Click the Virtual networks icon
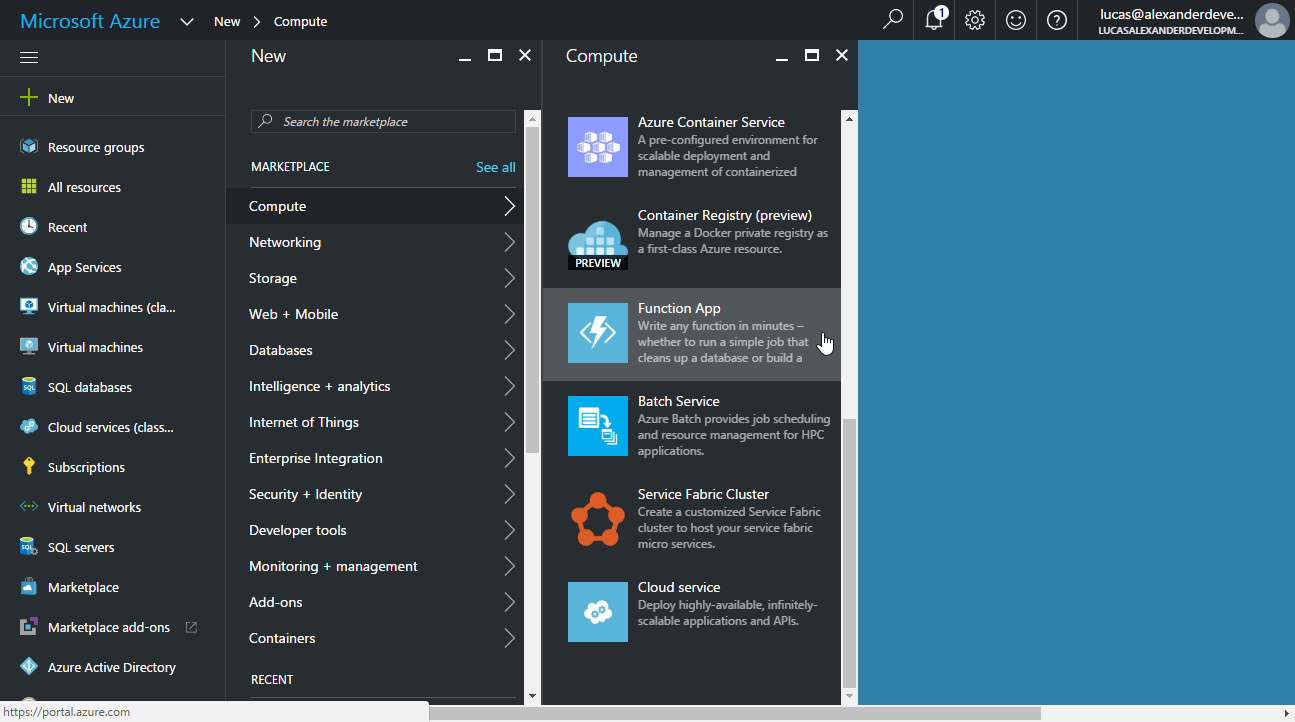This screenshot has height=722, width=1295. click(29, 507)
